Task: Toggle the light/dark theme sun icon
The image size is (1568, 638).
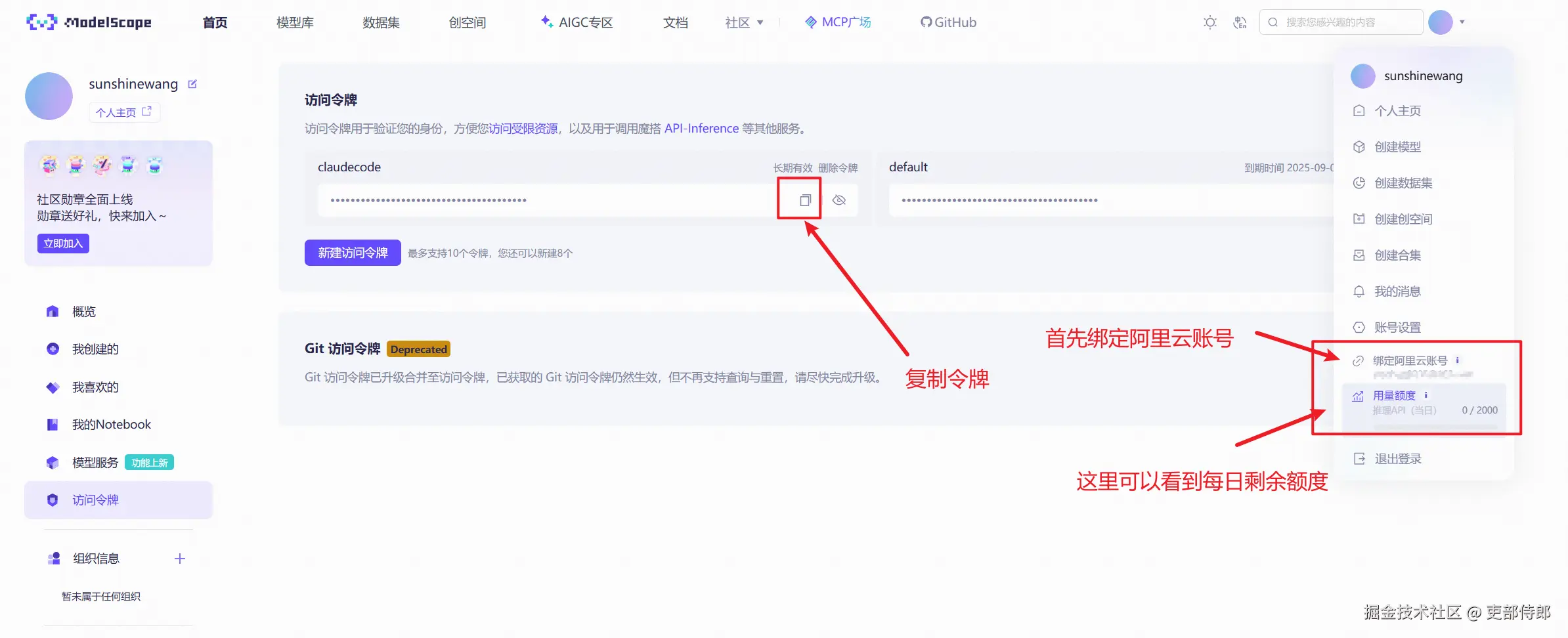Action: [x=1209, y=22]
